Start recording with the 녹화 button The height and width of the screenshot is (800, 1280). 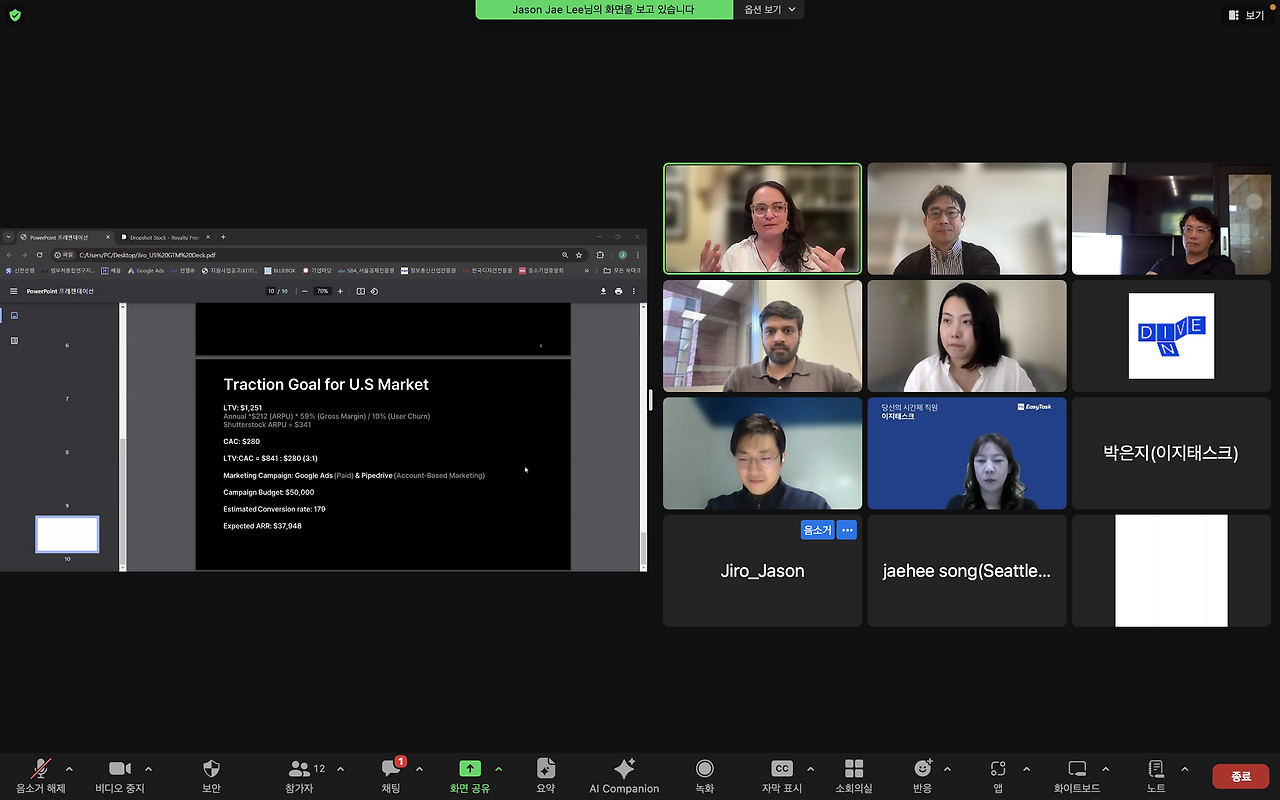[705, 775]
